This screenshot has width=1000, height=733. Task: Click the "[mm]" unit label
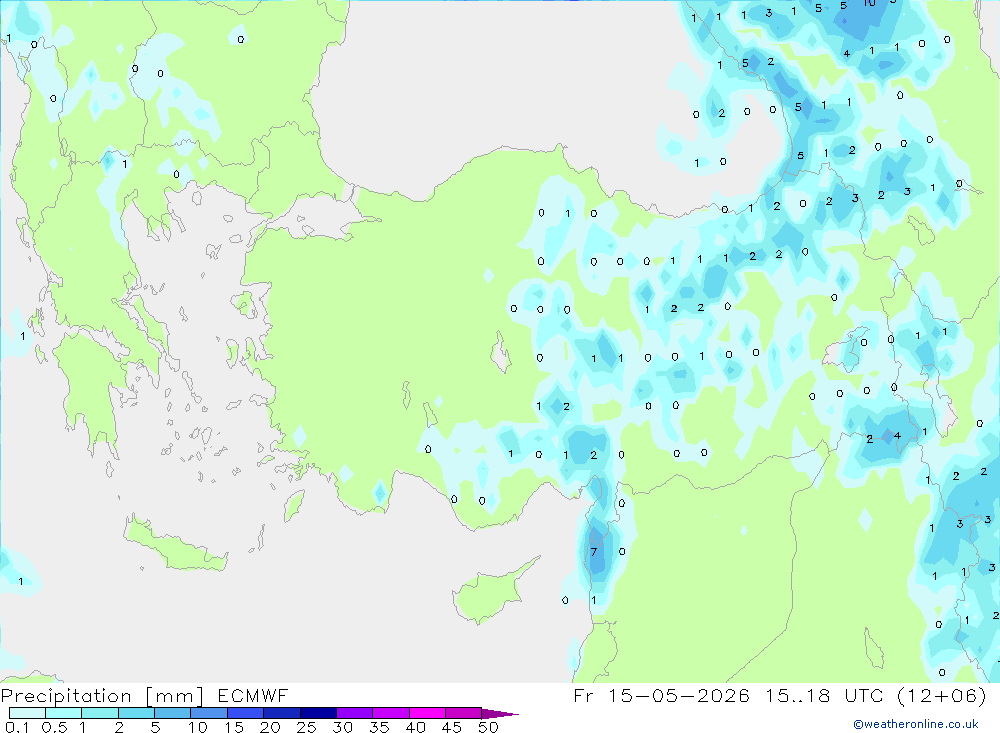(175, 696)
